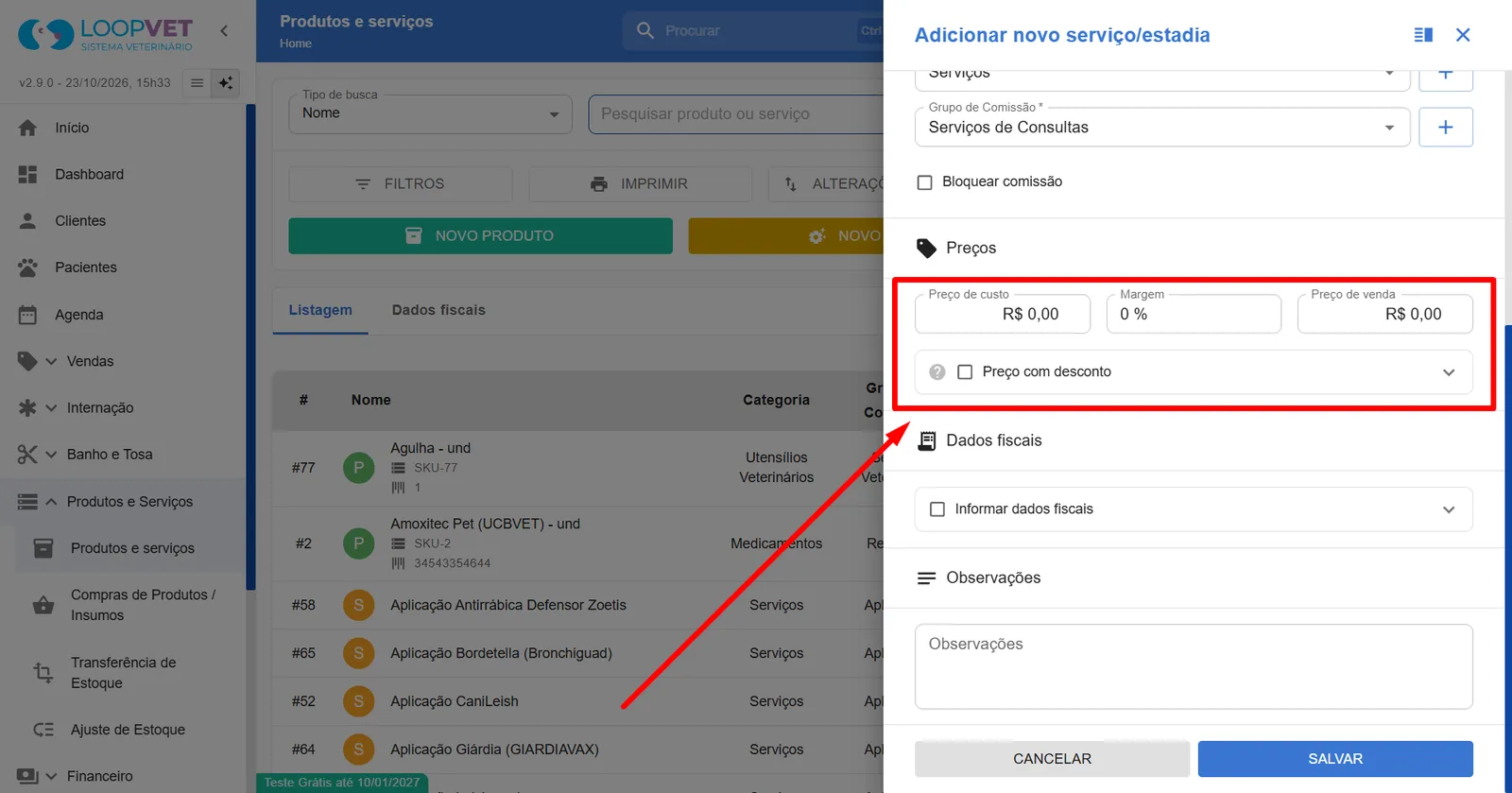Click the sparkle AI assistant icon

[226, 83]
